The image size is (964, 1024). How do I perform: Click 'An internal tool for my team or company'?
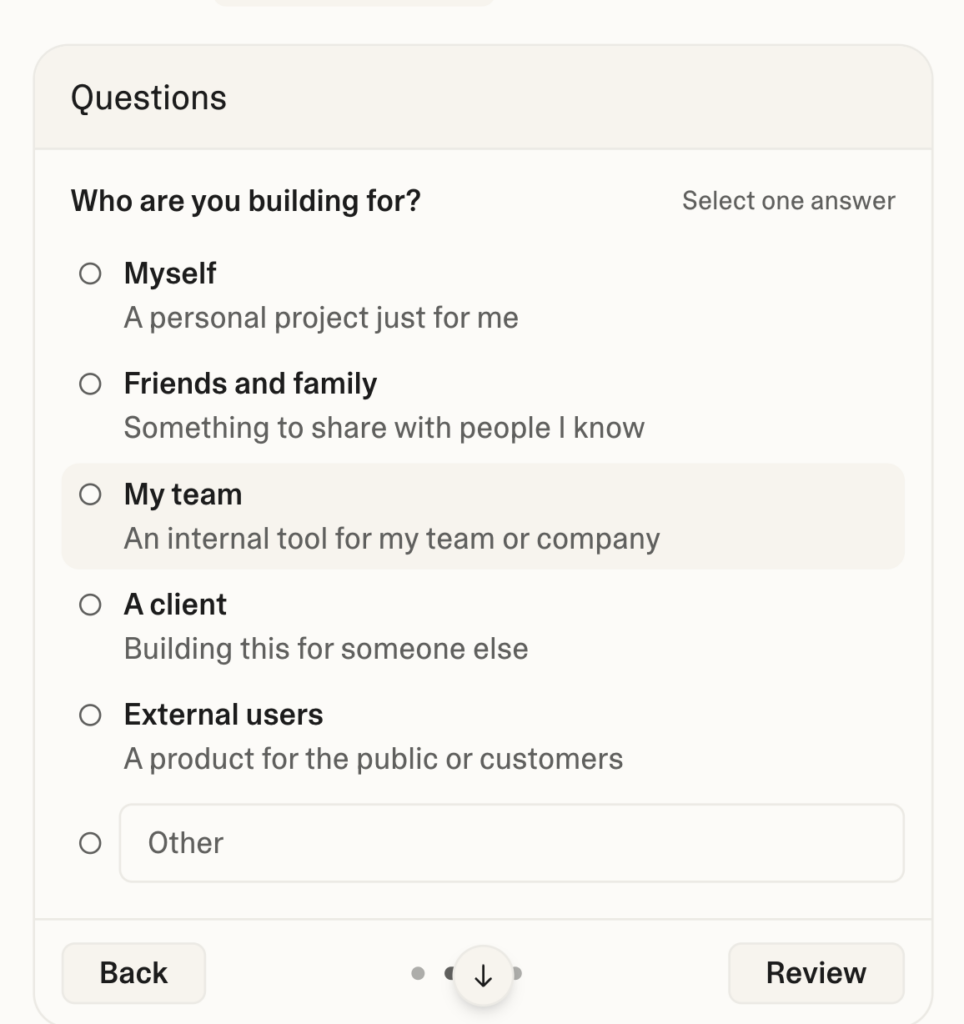pos(392,539)
